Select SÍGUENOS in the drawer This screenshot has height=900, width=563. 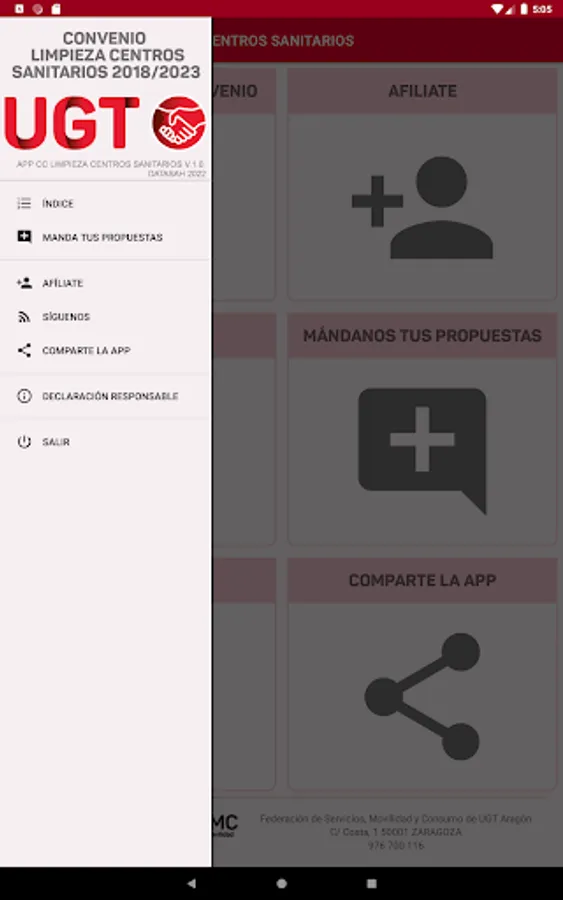point(66,316)
